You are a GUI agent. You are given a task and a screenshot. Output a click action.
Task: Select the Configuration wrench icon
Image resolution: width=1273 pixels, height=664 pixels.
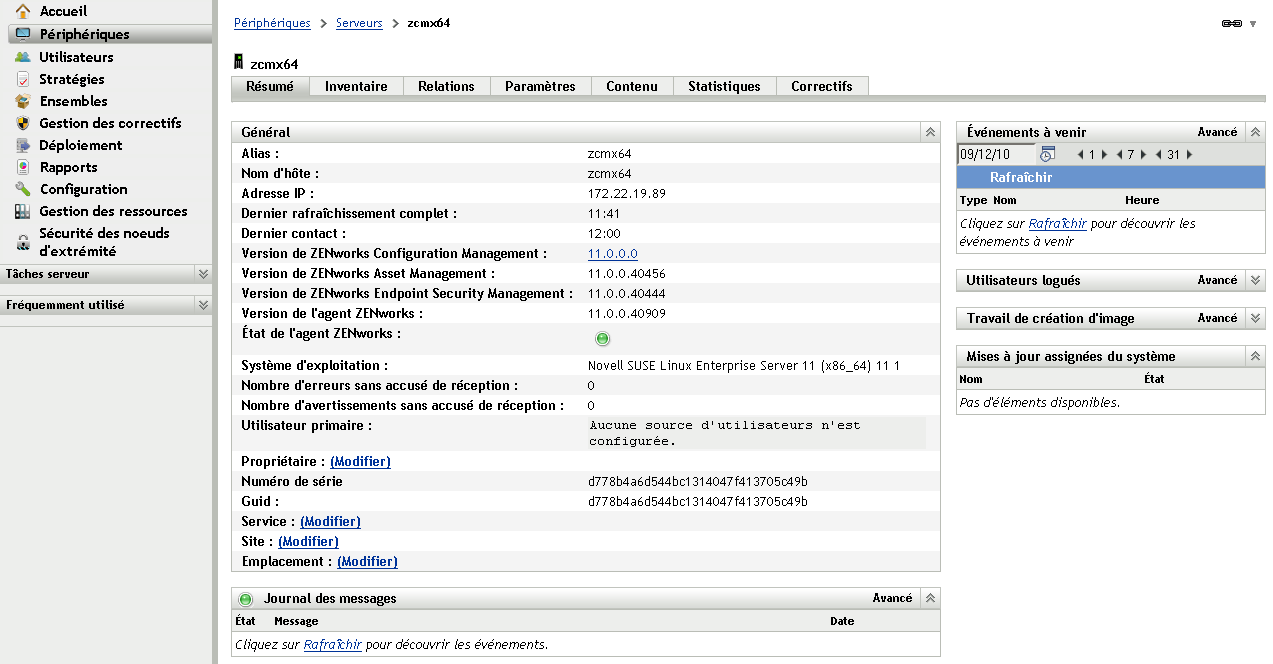click(x=22, y=189)
